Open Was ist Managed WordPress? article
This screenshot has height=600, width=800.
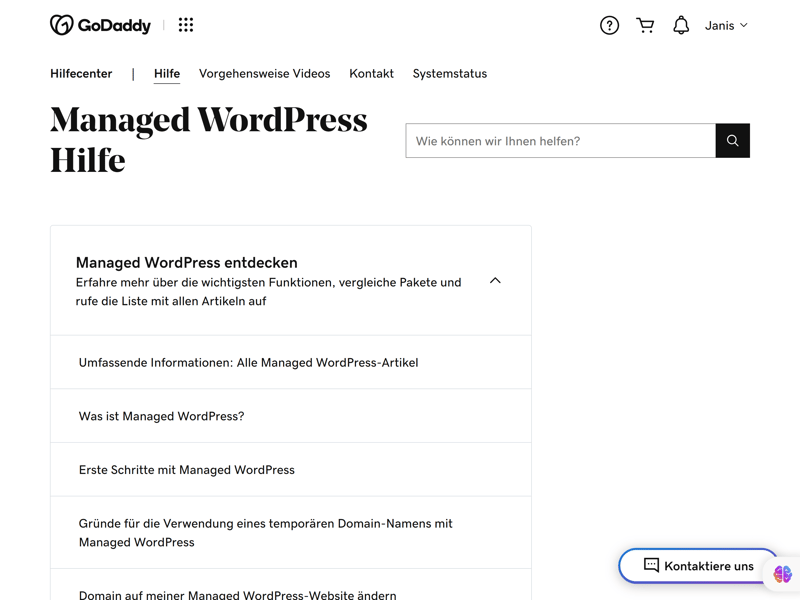pyautogui.click(x=161, y=416)
